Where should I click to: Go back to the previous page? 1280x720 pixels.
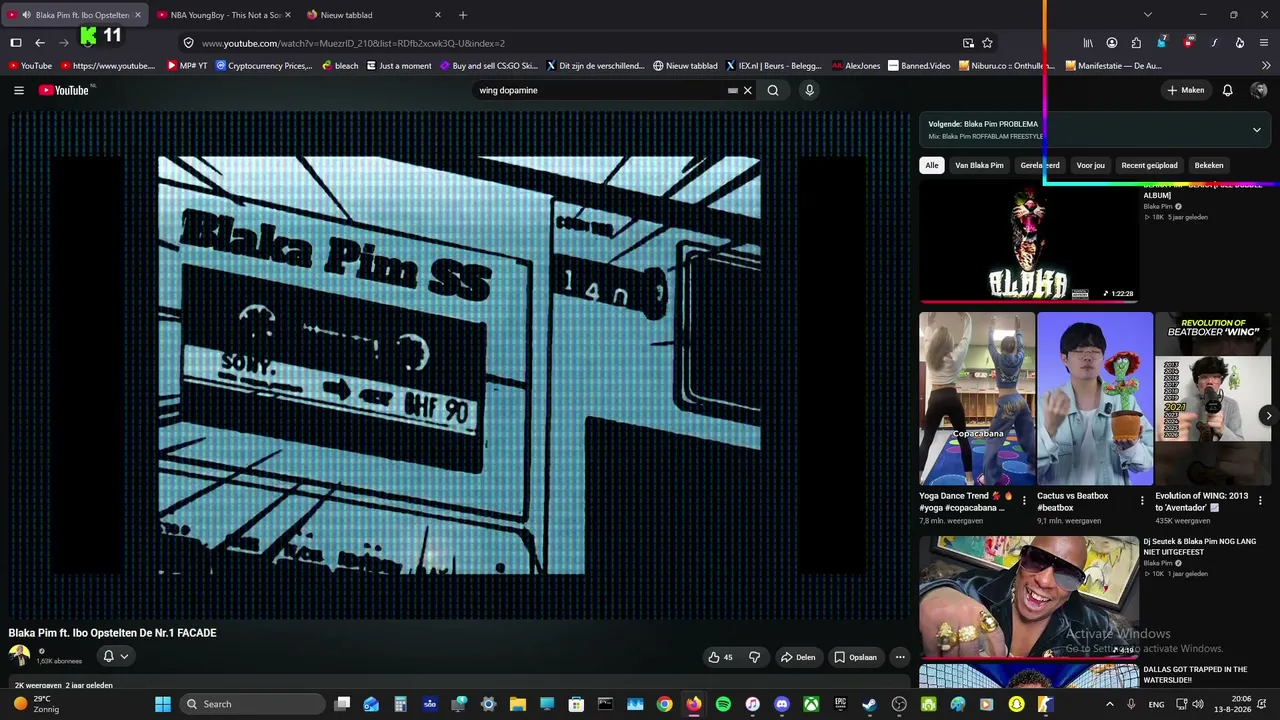pyautogui.click(x=40, y=43)
